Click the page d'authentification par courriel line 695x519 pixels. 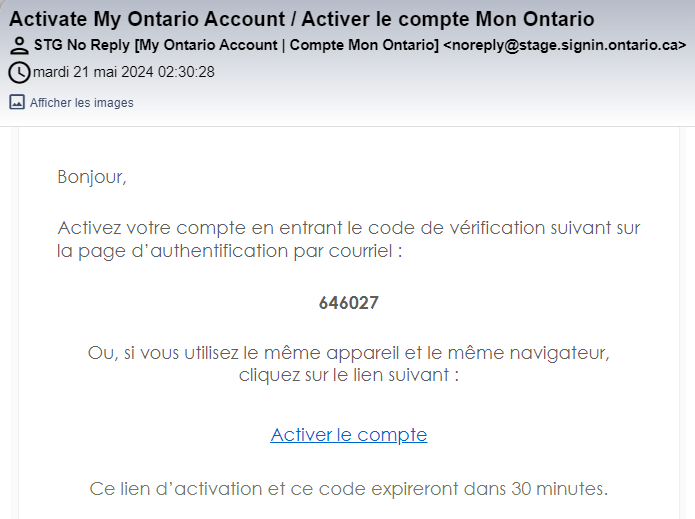(230, 251)
